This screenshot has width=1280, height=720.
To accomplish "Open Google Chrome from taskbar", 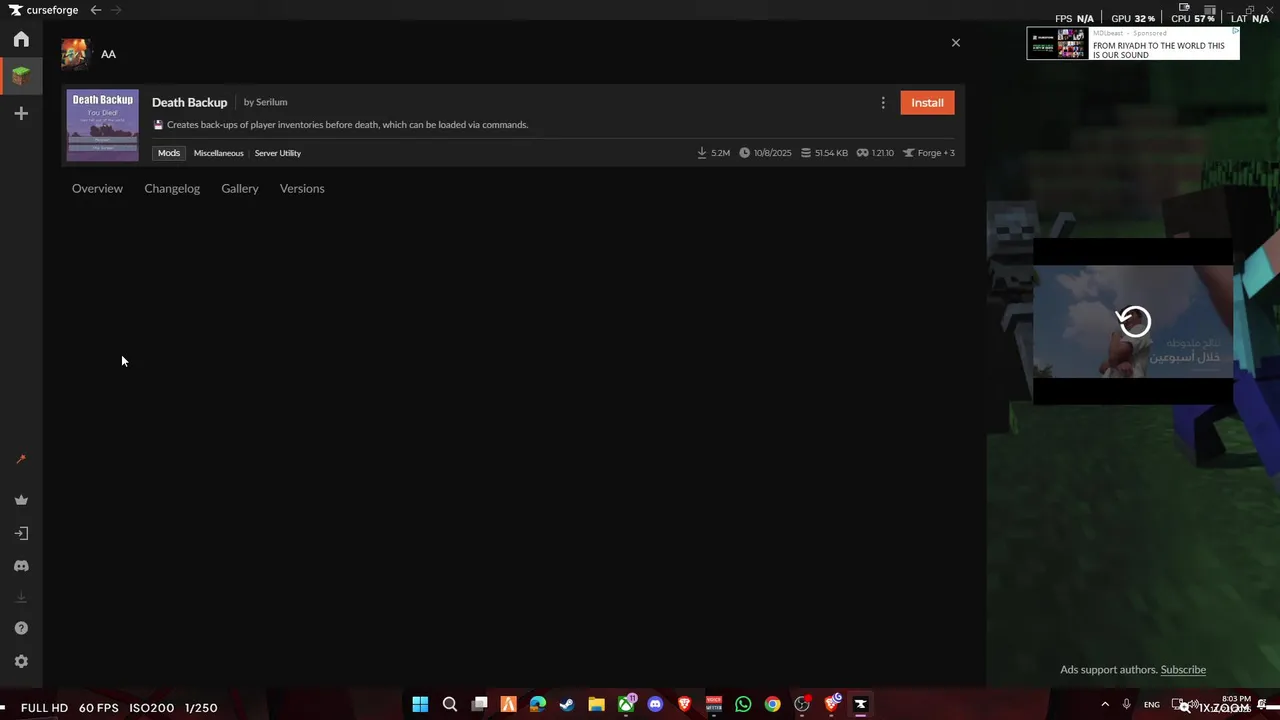I will click(x=772, y=704).
